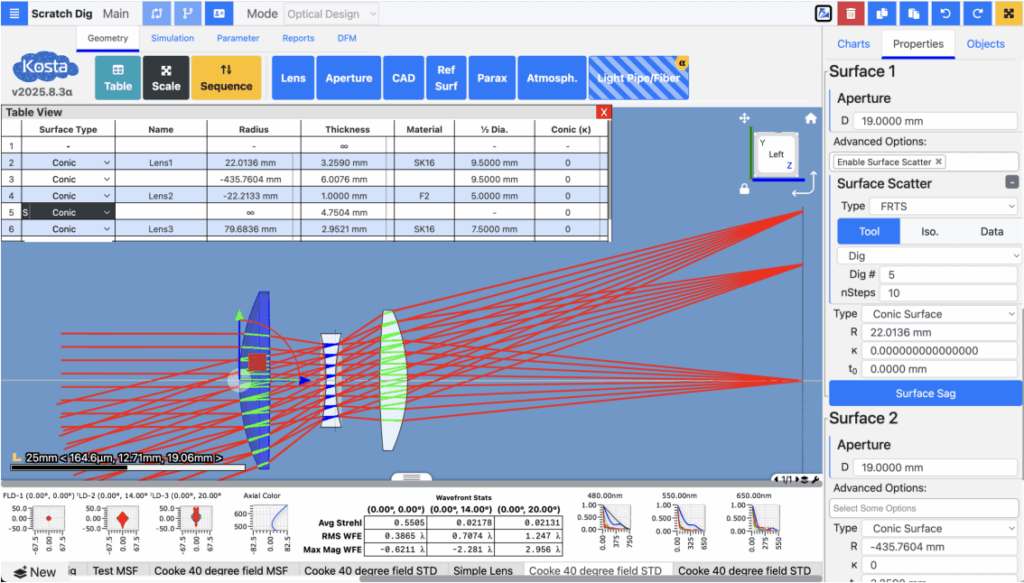Screen dimensions: 1024x583
Task: Switch Surface Scatter to Iso. mode
Action: 929,231
